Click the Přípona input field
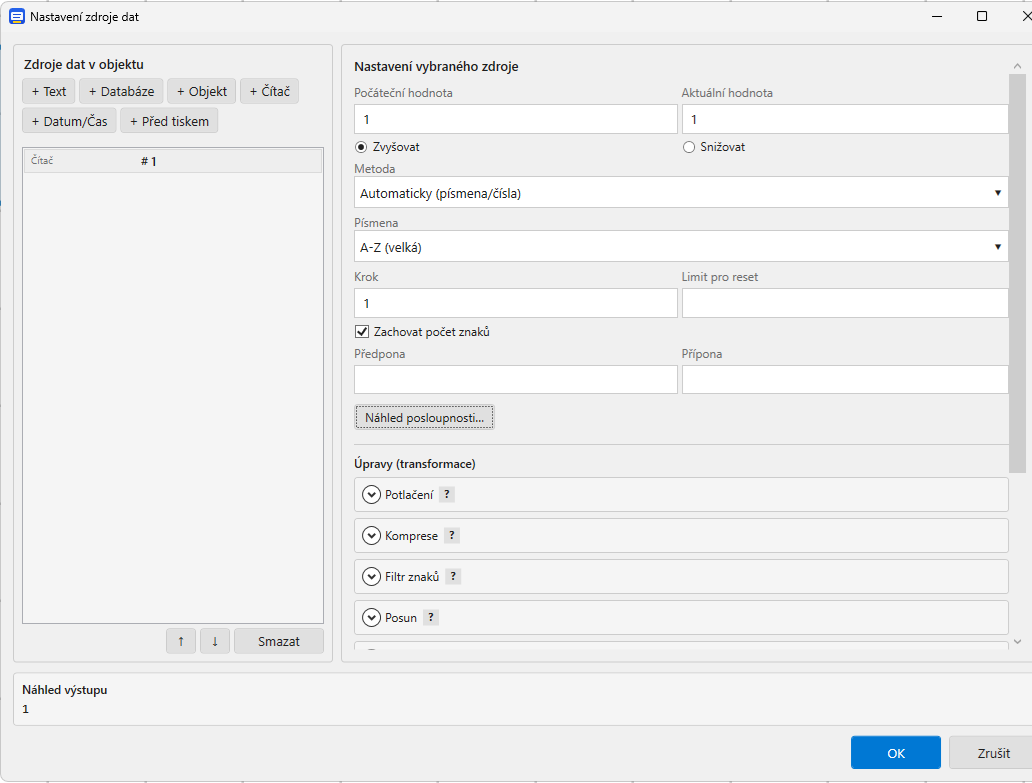Image resolution: width=1032 pixels, height=783 pixels. (844, 380)
